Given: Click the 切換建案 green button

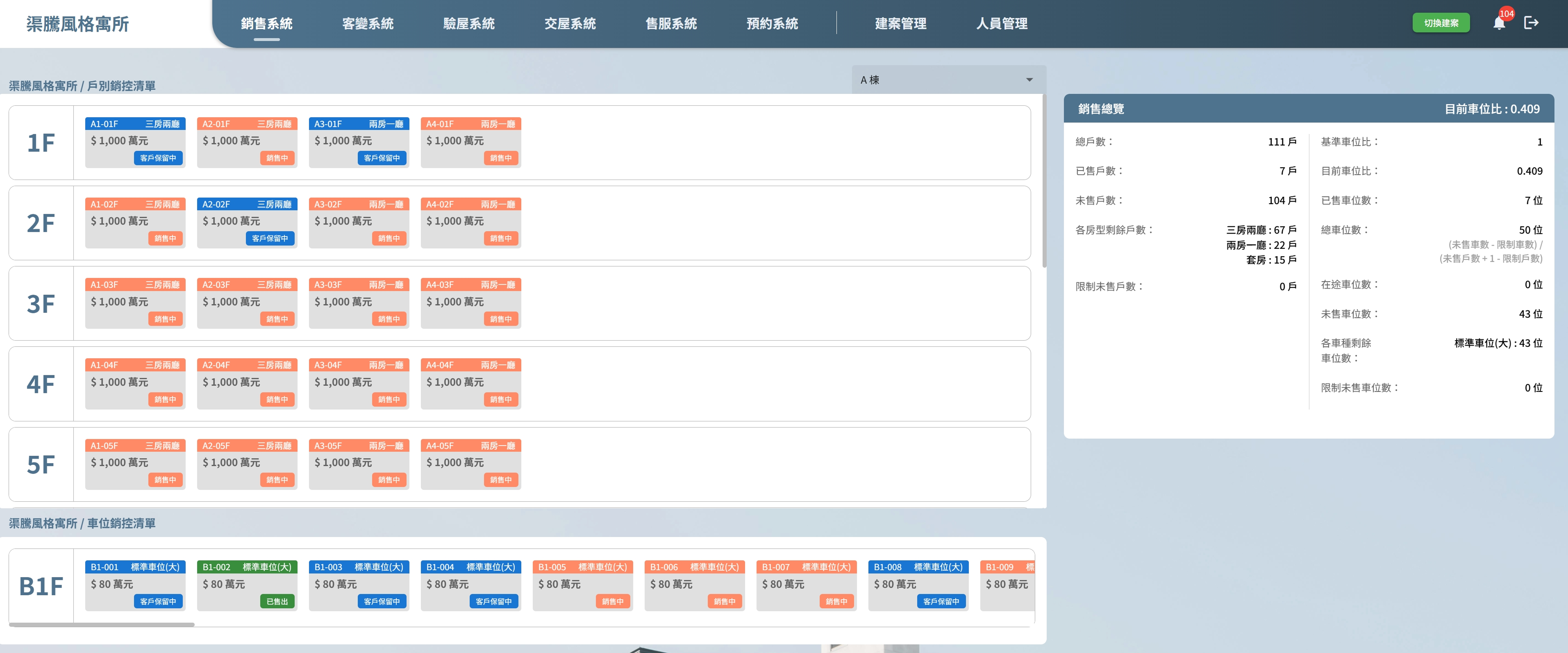Looking at the screenshot, I should pos(1441,23).
